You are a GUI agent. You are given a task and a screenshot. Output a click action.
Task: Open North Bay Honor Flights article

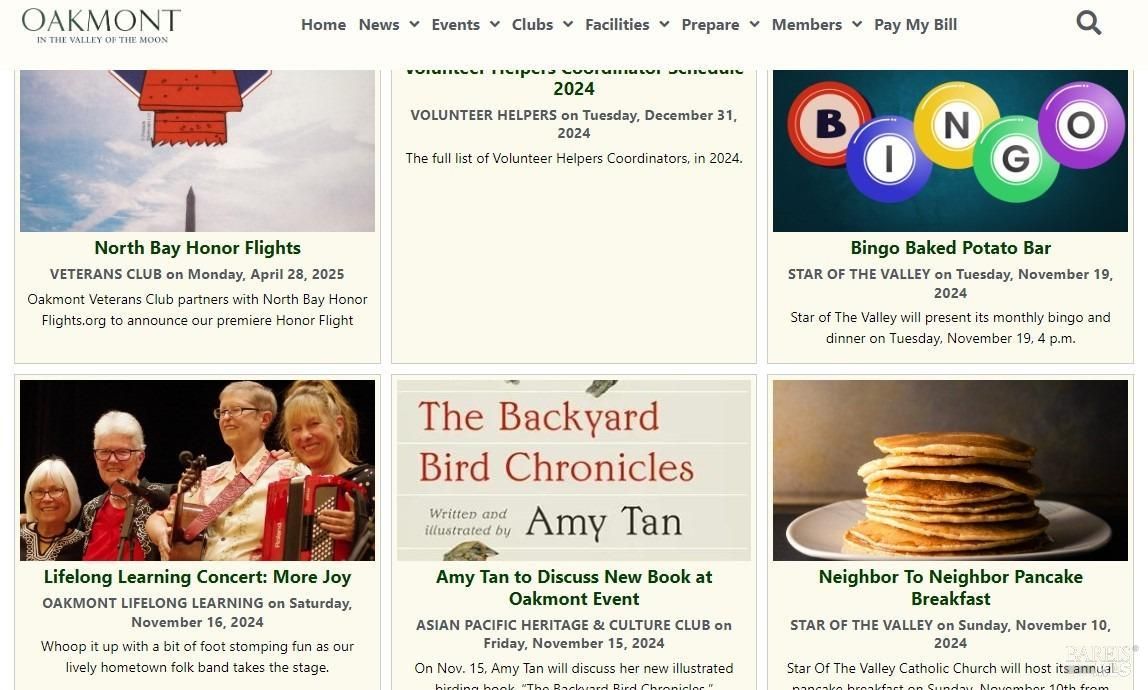point(197,248)
